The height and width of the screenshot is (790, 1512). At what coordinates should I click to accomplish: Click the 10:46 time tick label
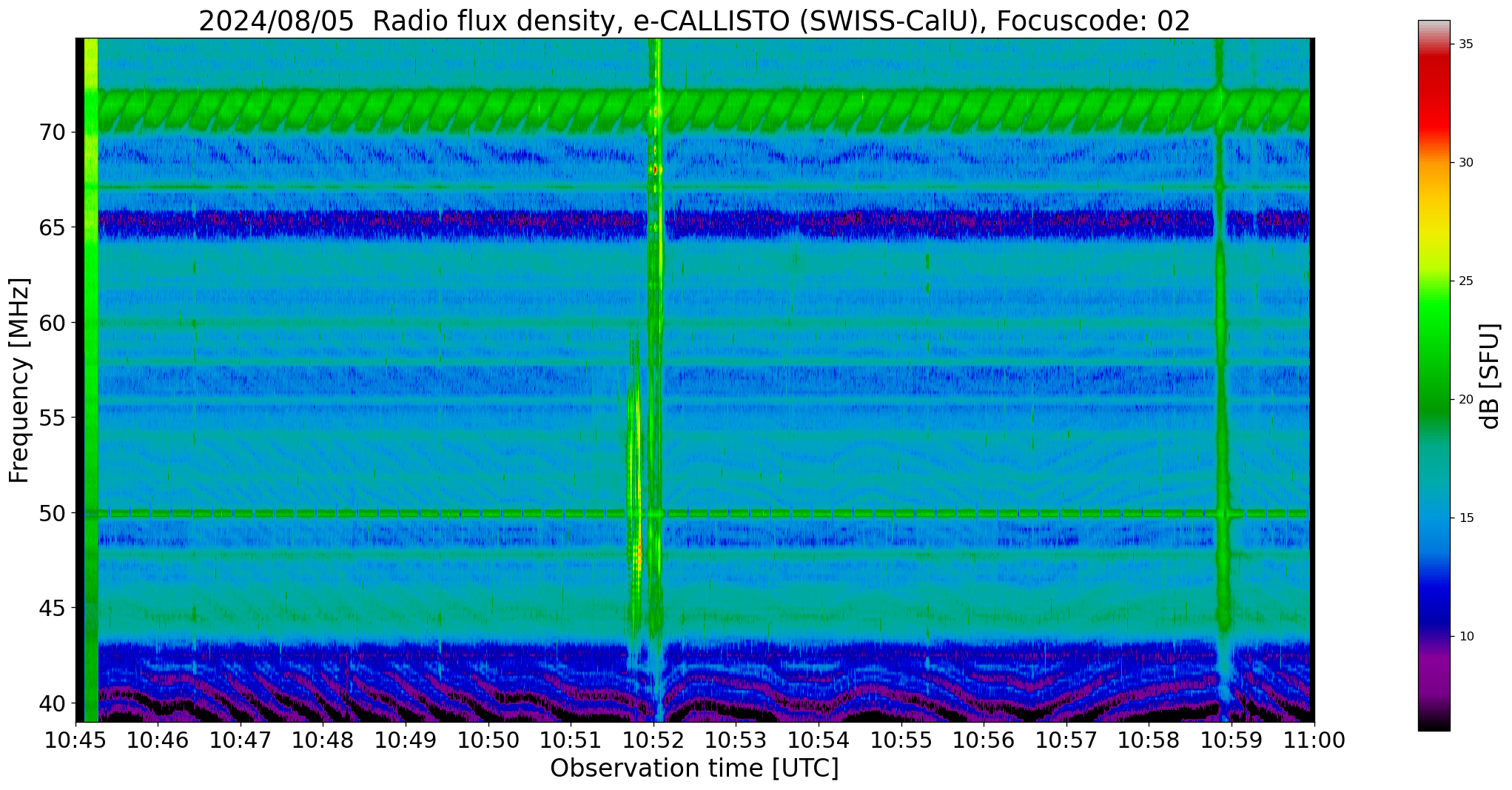(158, 740)
